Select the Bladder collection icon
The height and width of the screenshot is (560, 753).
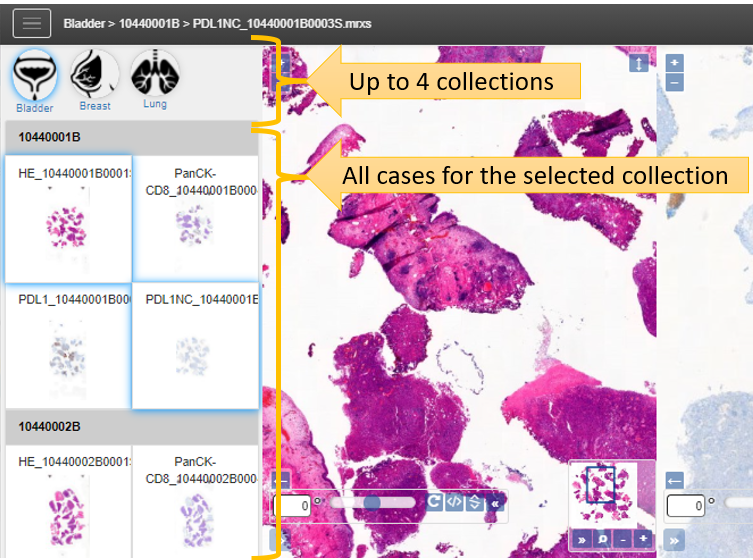click(x=35, y=76)
